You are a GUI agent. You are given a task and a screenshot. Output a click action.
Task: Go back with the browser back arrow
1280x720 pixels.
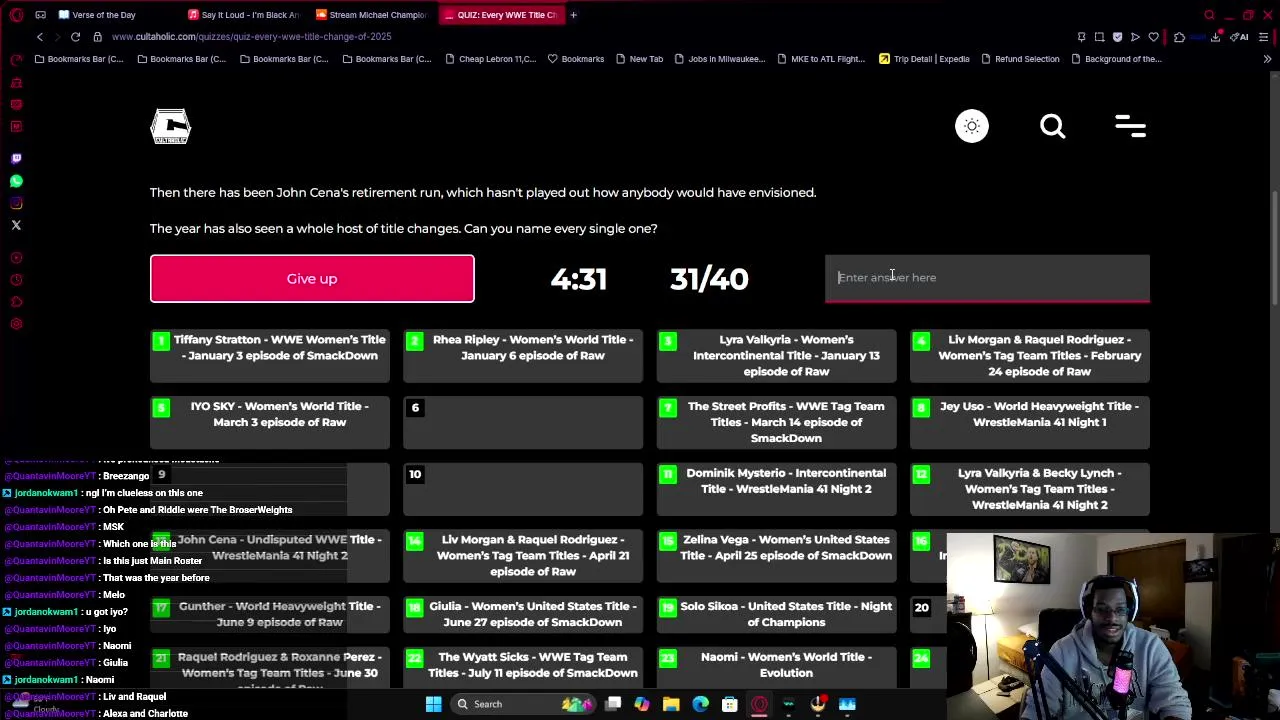[x=40, y=37]
